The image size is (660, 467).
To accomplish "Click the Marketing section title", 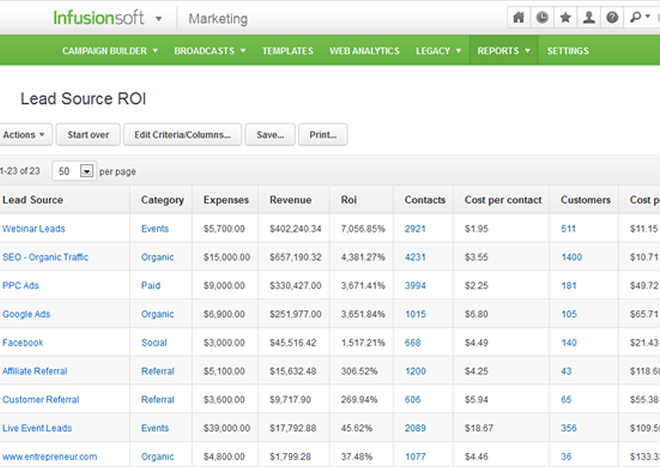I will point(218,19).
